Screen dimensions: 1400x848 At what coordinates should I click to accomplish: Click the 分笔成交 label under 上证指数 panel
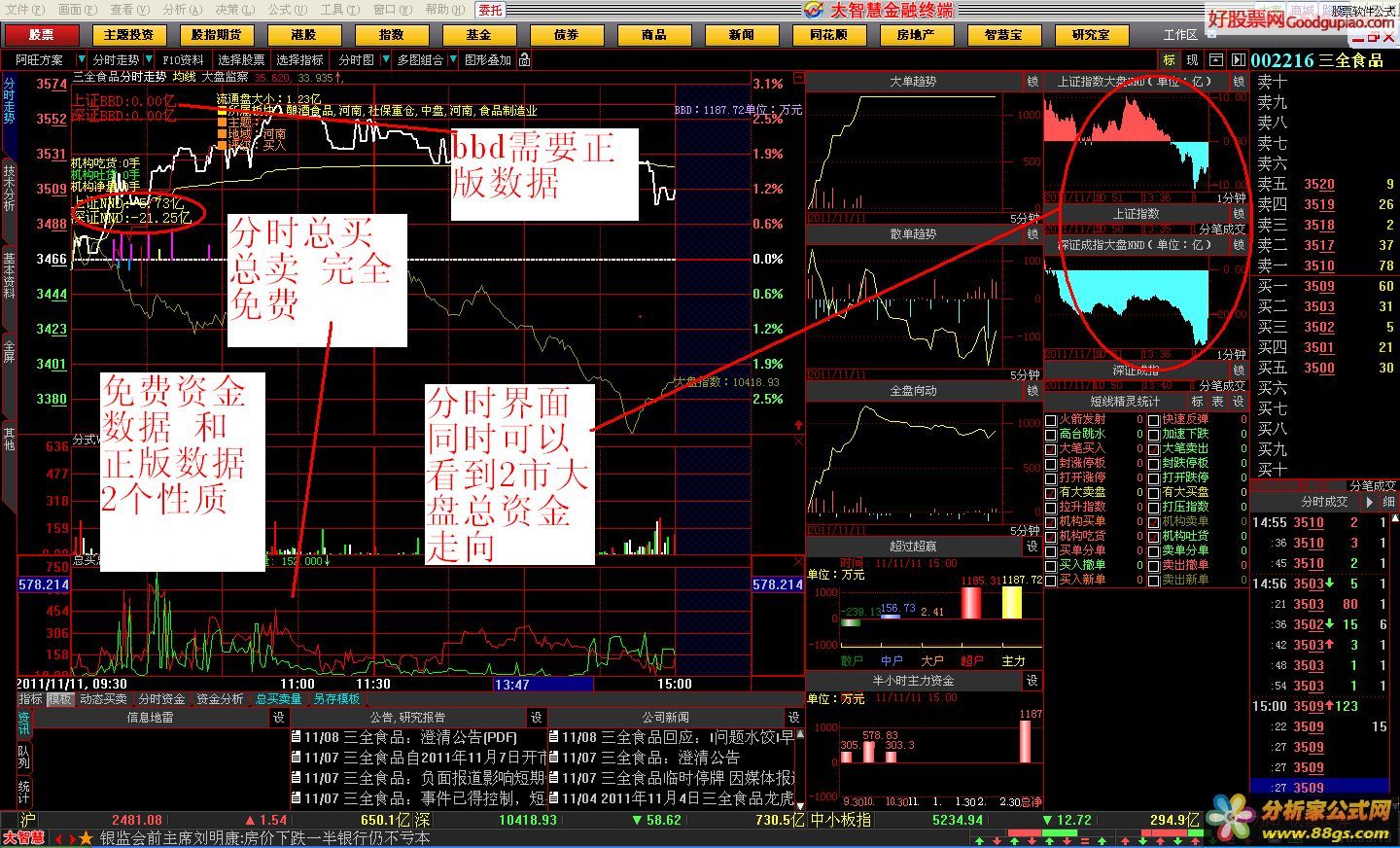point(1222,230)
